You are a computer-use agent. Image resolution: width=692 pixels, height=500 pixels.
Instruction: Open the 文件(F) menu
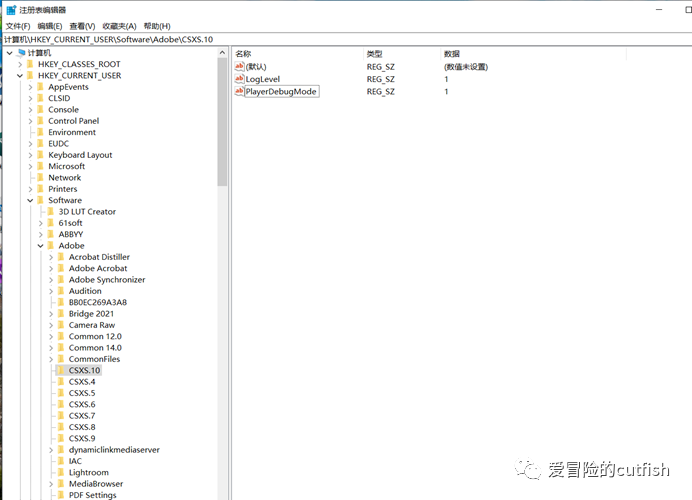point(18,26)
